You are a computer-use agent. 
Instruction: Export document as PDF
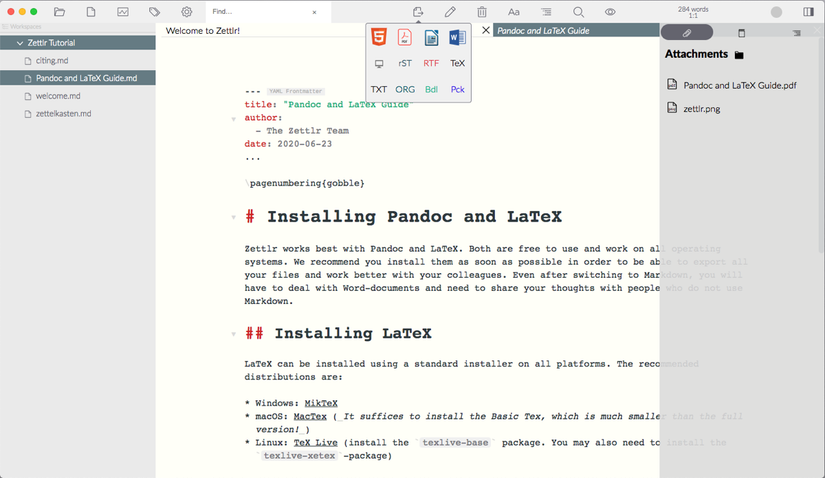(405, 37)
